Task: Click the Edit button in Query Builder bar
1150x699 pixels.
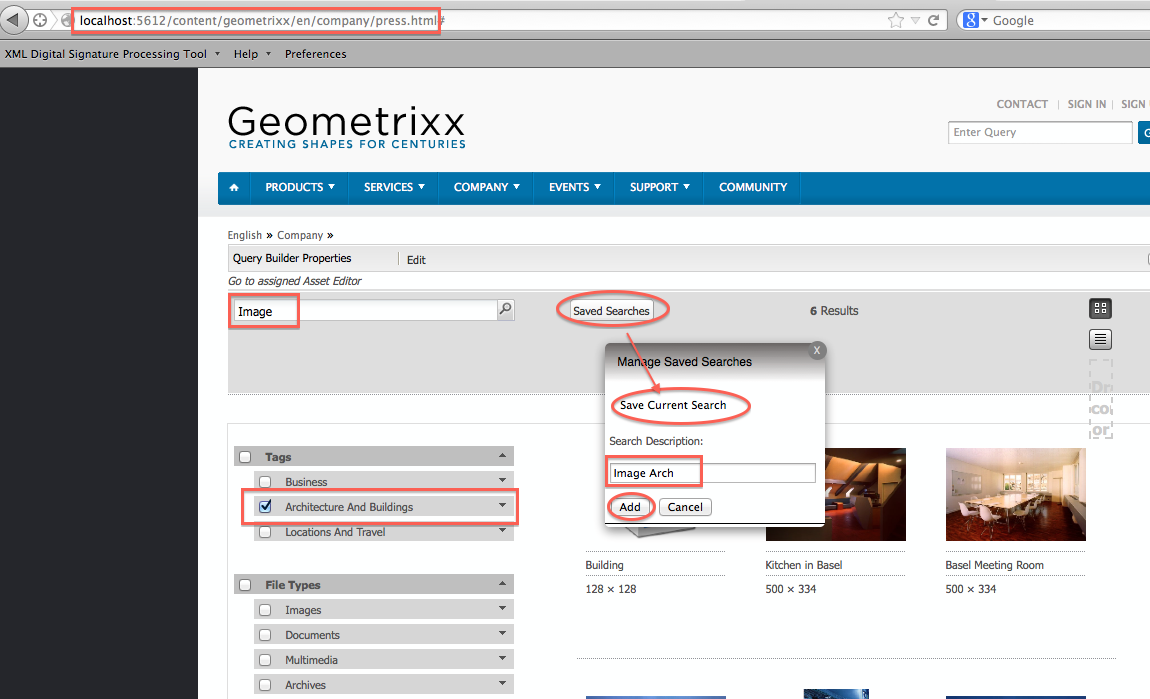Action: [416, 260]
